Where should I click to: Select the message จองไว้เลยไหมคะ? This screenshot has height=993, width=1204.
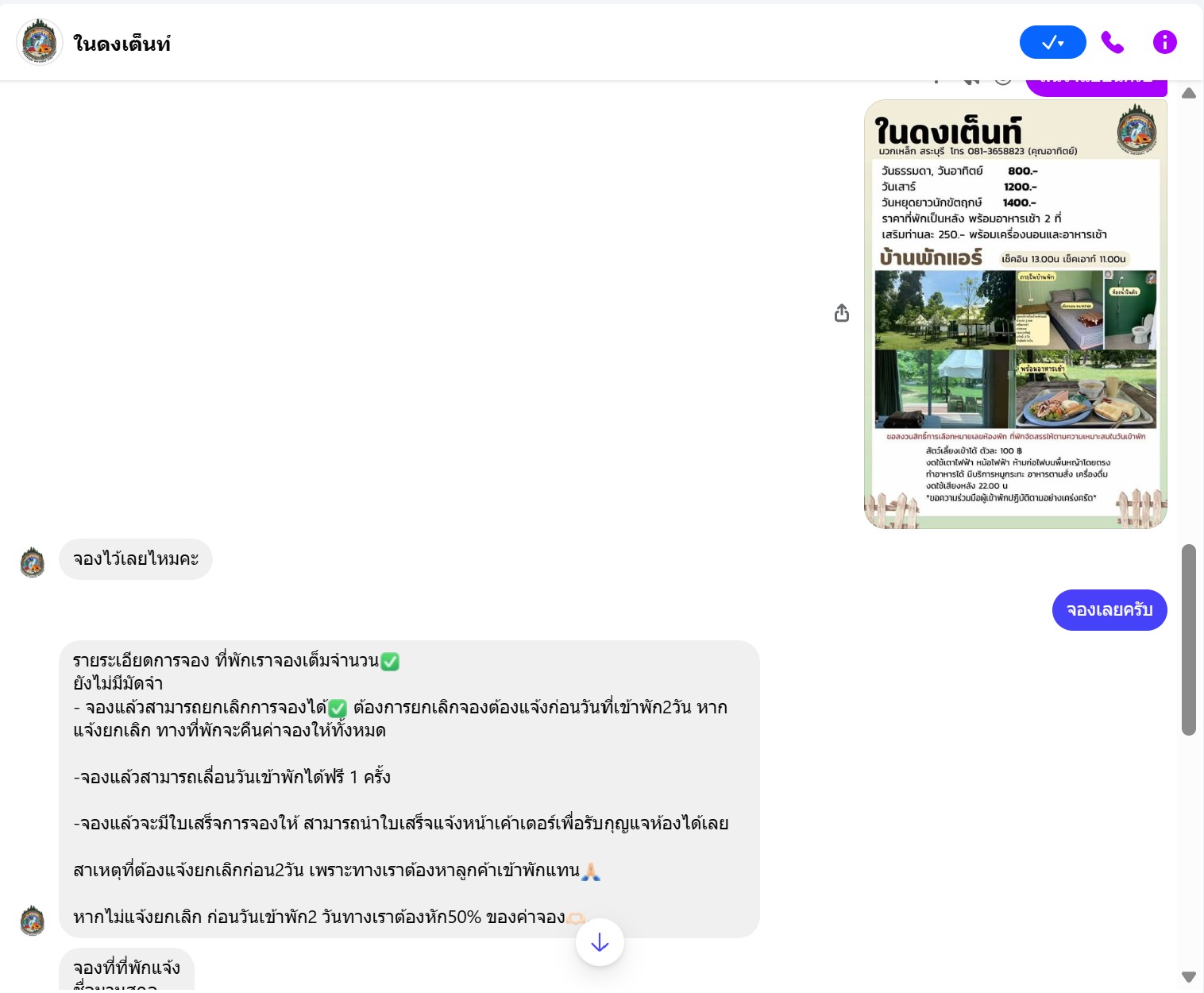136,559
